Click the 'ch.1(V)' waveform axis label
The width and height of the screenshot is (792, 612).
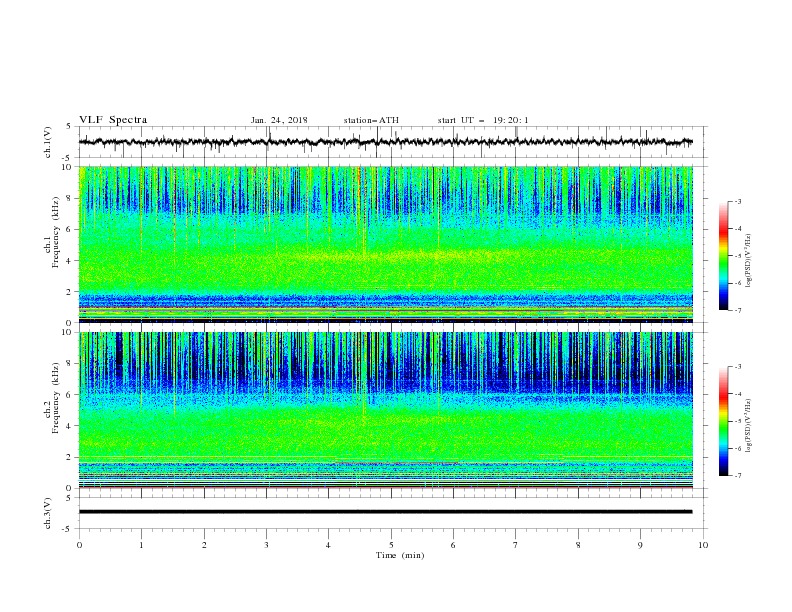[x=48, y=142]
